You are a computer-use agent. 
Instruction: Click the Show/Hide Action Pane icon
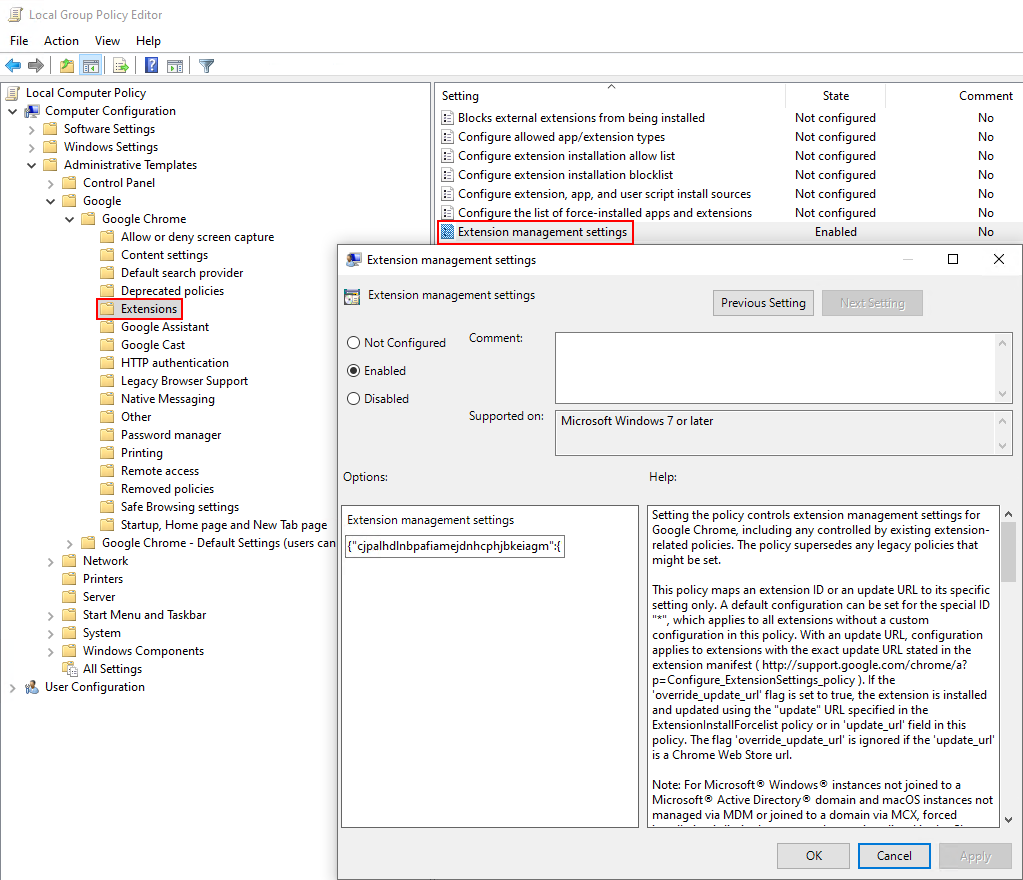click(175, 65)
